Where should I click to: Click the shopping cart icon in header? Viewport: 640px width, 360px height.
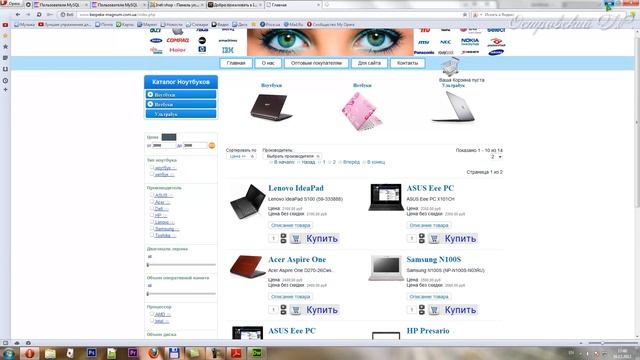(451, 67)
